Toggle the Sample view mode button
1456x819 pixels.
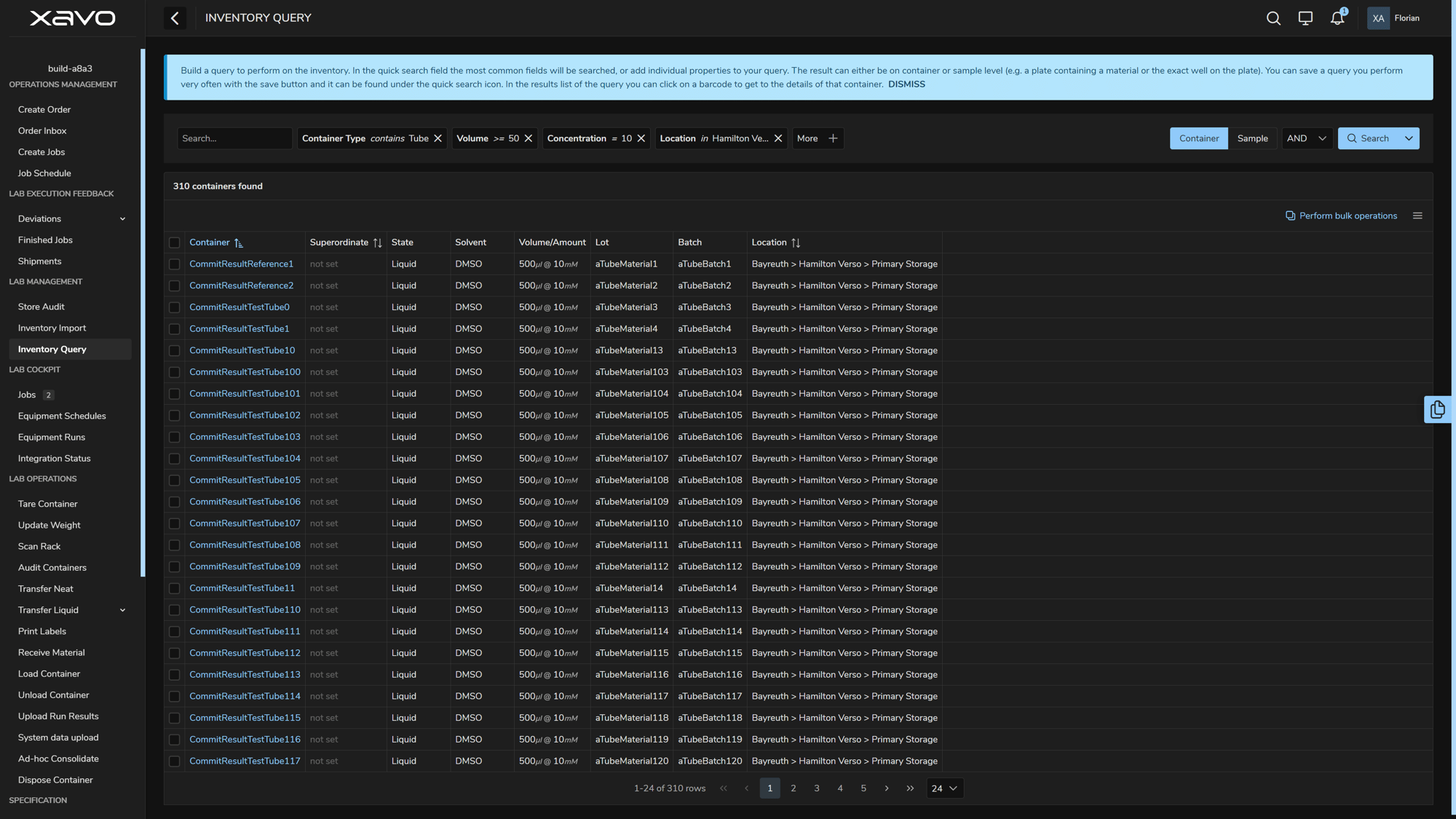click(x=1252, y=138)
